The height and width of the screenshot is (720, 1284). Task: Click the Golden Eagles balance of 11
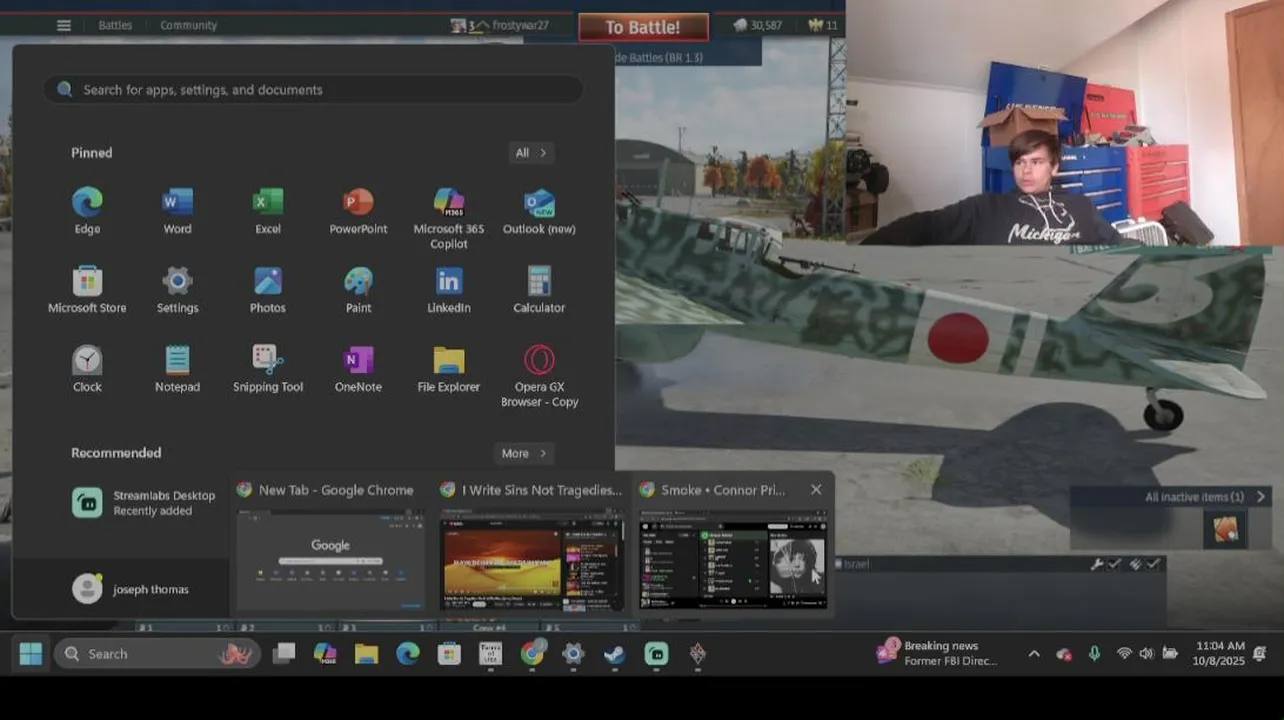coord(822,25)
